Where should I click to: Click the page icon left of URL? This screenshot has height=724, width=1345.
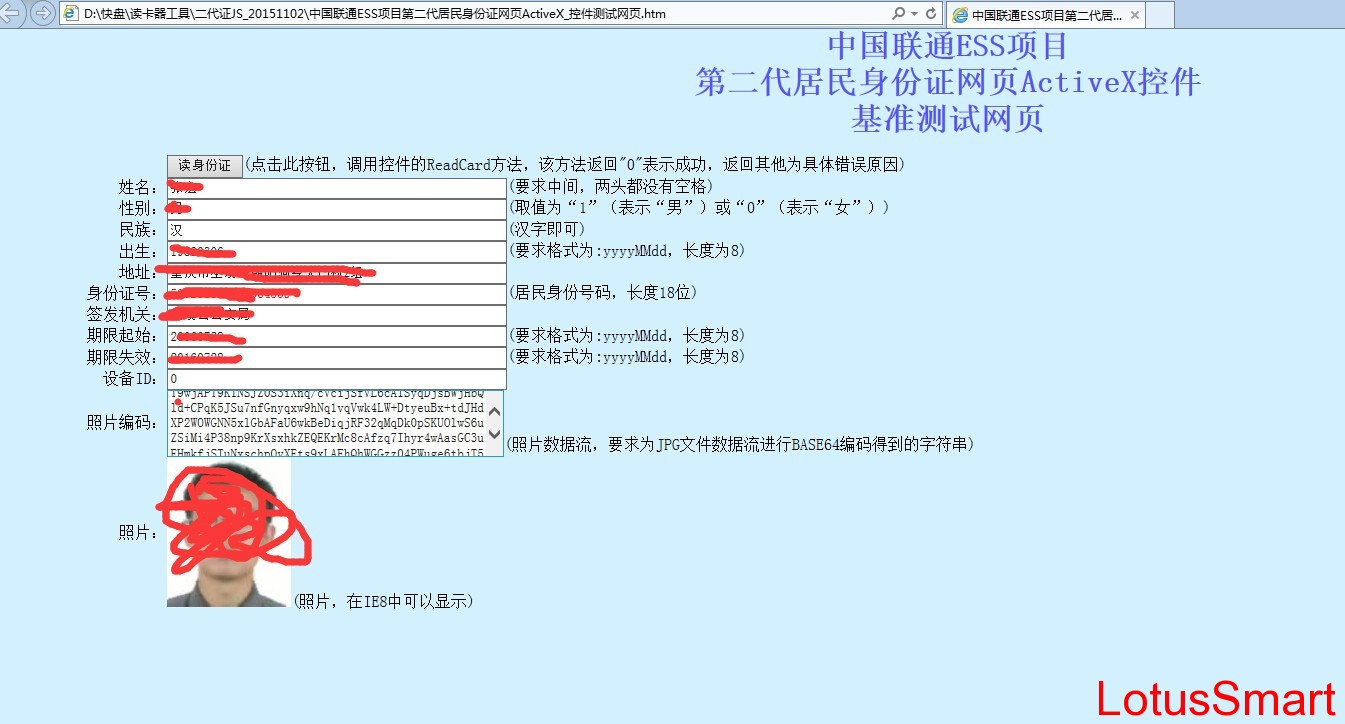[71, 14]
